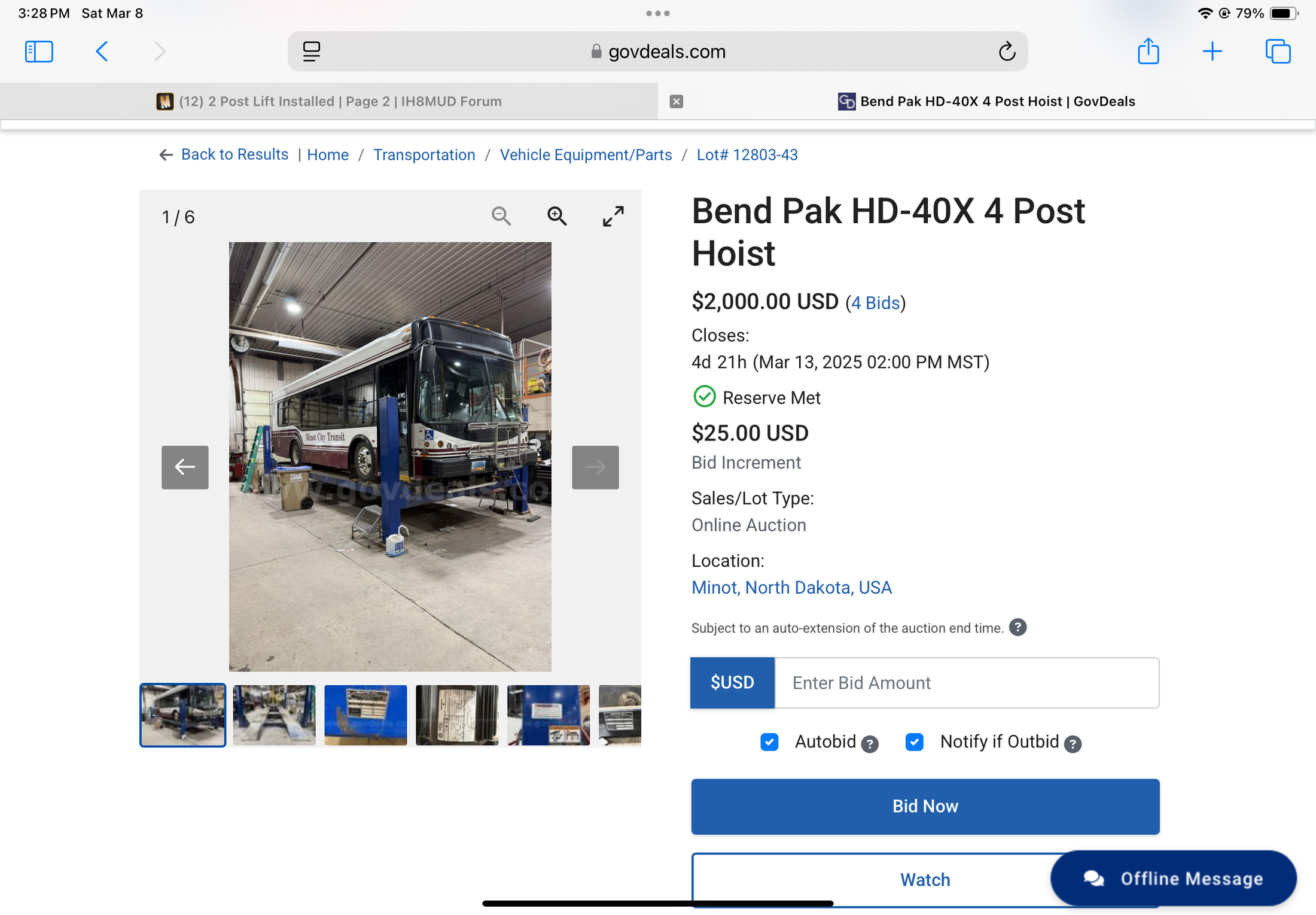
Task: Open the three-dot multitasking menu
Action: tap(658, 13)
